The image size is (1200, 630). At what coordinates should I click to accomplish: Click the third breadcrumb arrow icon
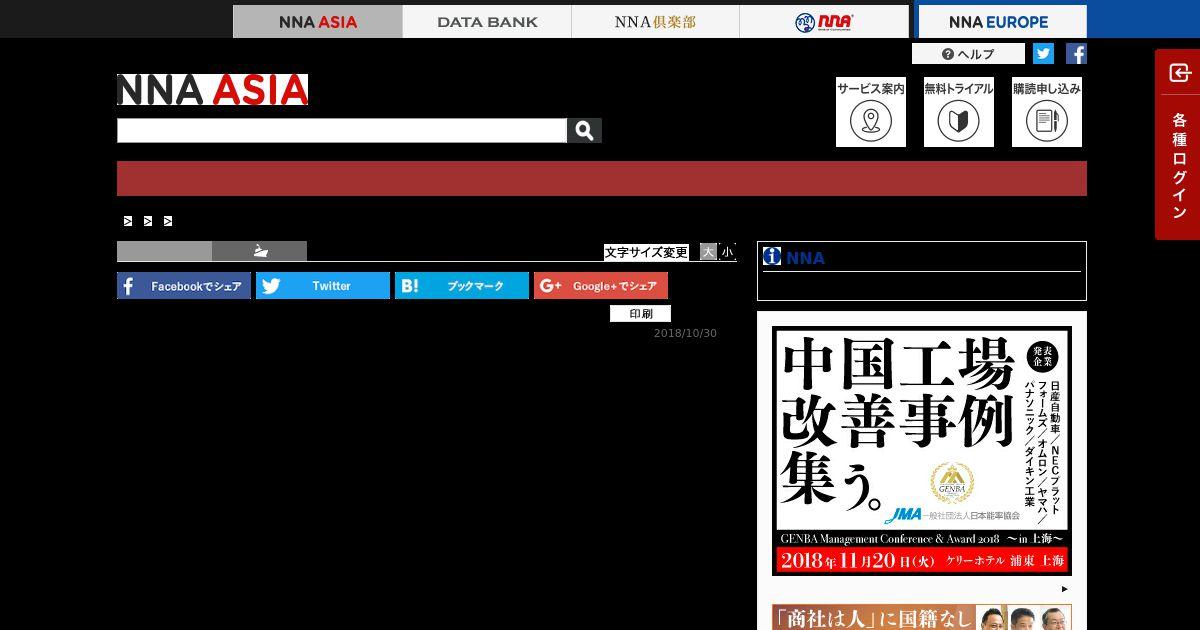point(168,221)
